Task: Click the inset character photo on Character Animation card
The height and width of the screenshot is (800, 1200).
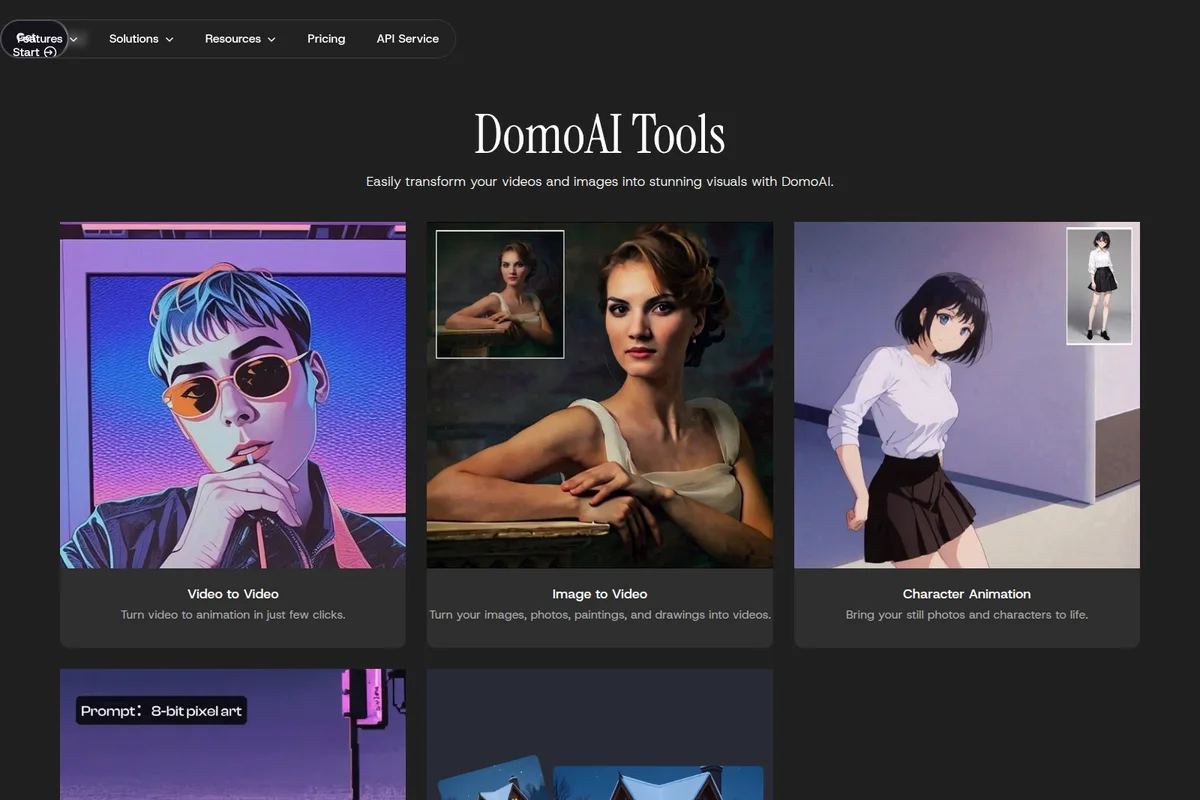Action: [1099, 286]
